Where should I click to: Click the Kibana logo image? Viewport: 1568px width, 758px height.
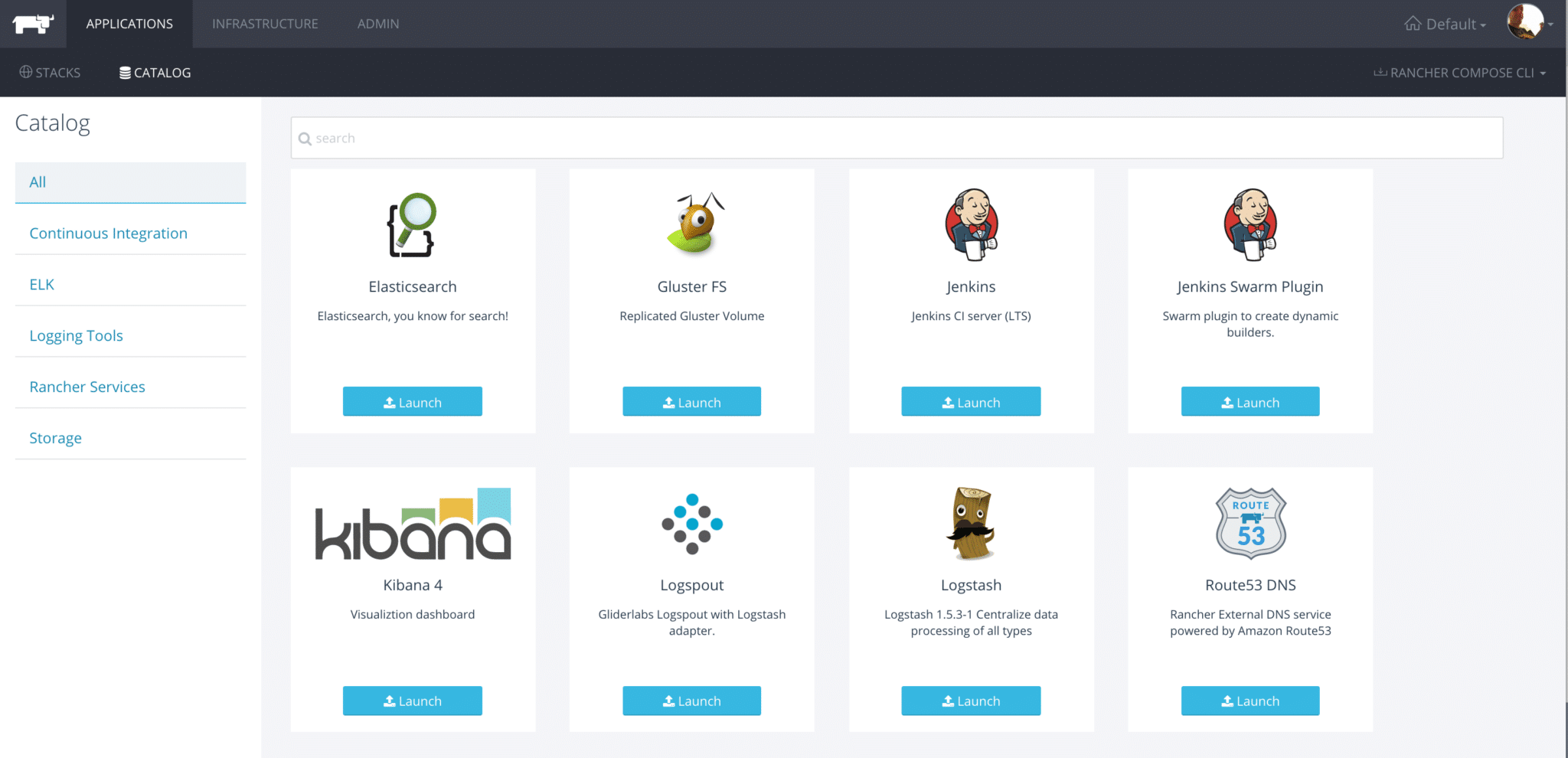(413, 524)
